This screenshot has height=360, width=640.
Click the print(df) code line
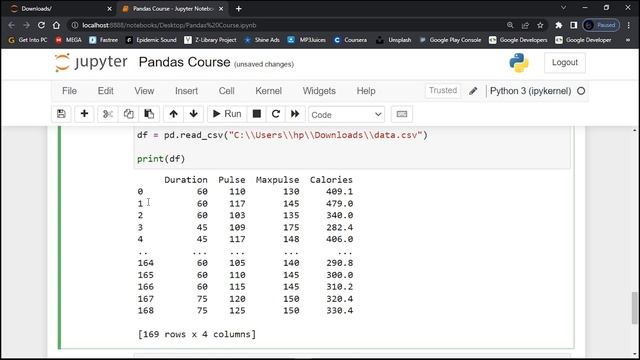coord(161,159)
